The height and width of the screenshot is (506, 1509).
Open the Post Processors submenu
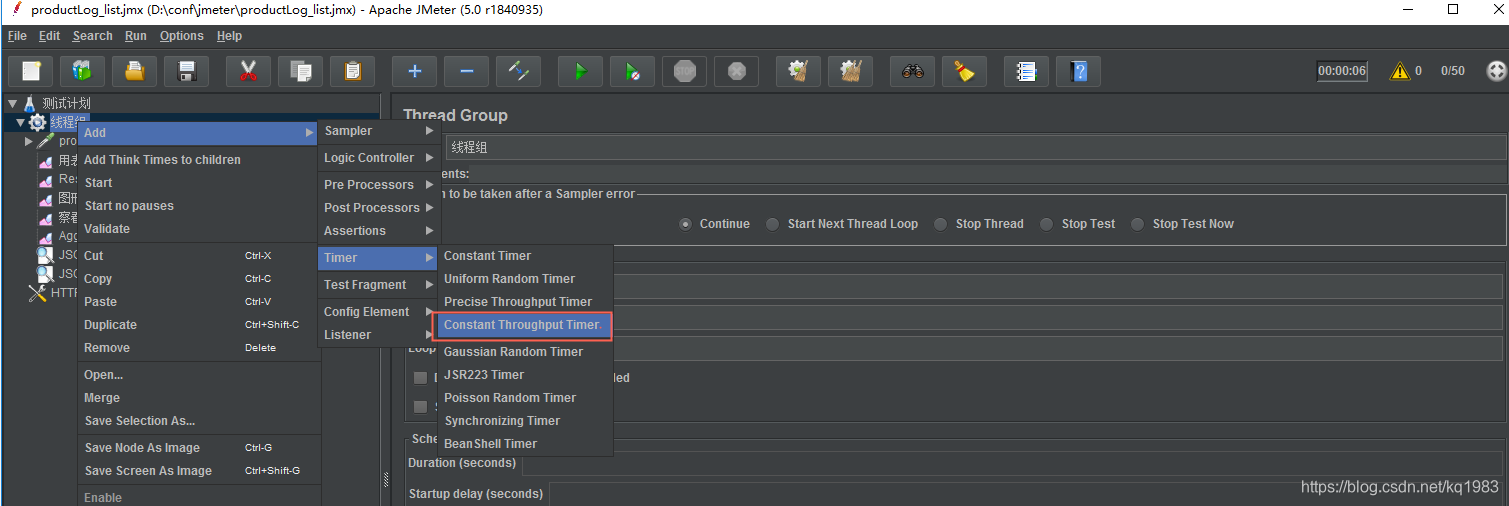[379, 208]
